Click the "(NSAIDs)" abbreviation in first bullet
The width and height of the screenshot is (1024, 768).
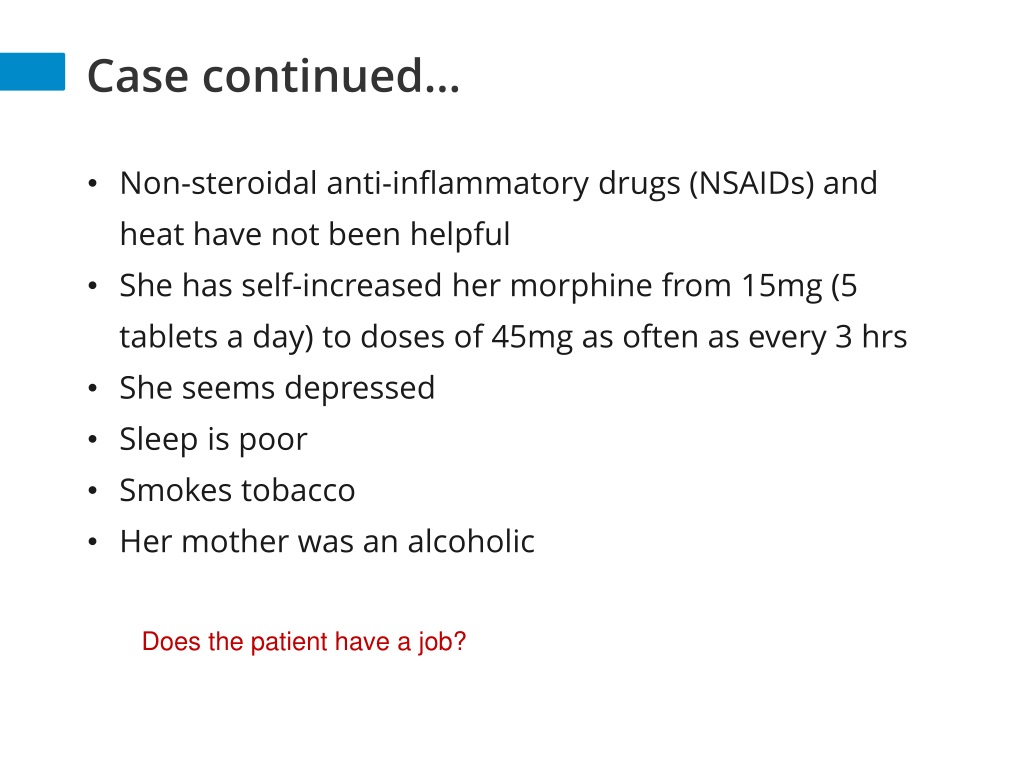pyautogui.click(x=752, y=184)
